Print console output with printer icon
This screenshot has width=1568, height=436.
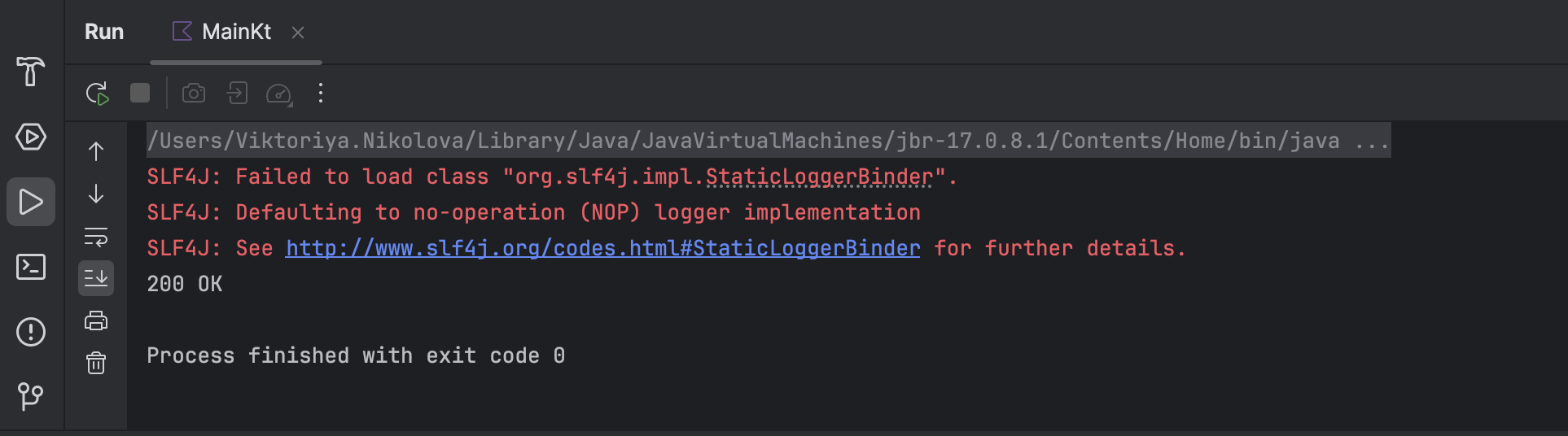point(96,320)
